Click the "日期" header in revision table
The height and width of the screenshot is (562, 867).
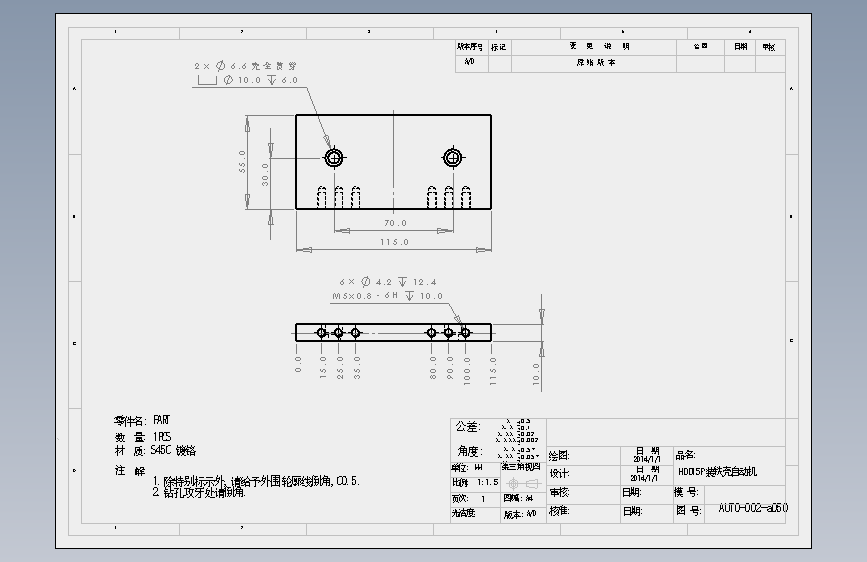pyautogui.click(x=740, y=46)
